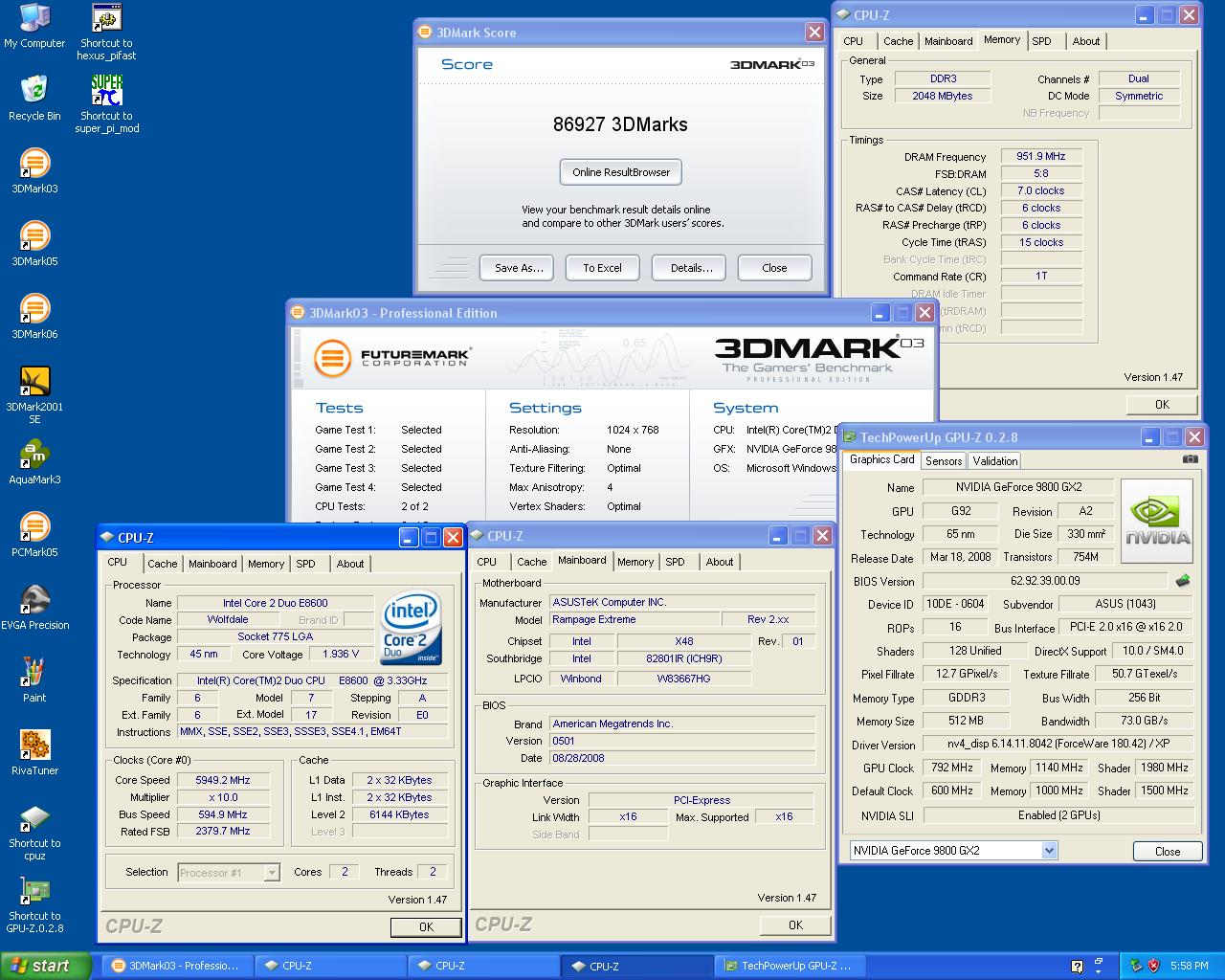The image size is (1225, 980).
Task: Open the 3DMark06 desktop icon
Action: coord(34,317)
